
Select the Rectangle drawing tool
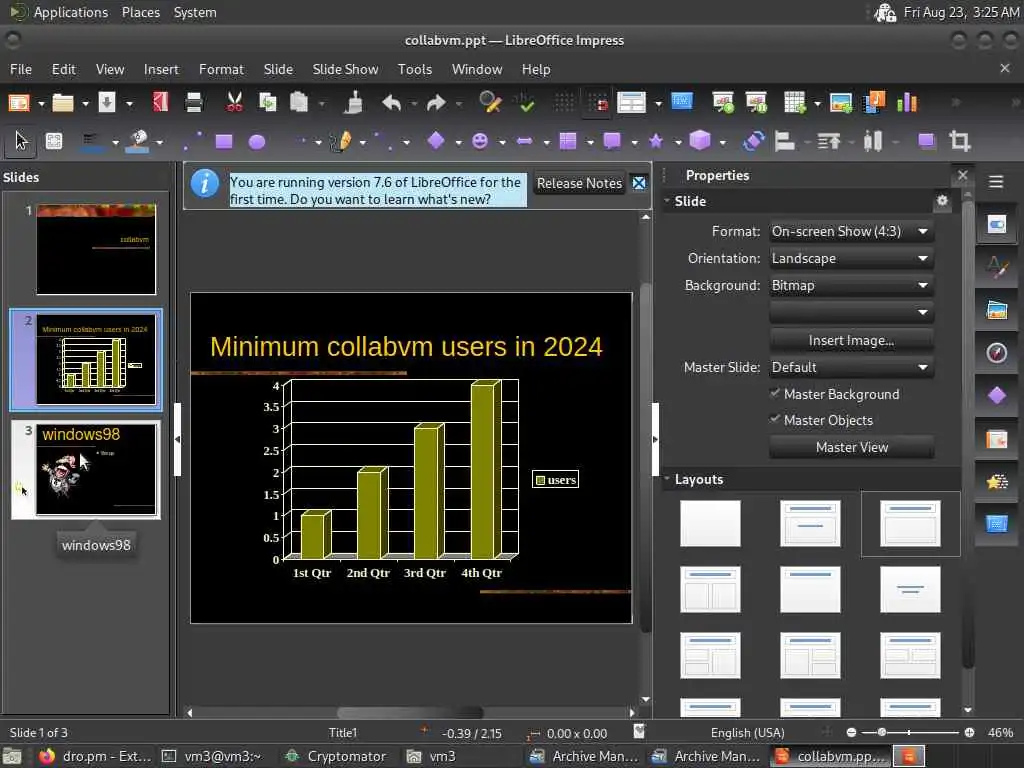[x=224, y=141]
